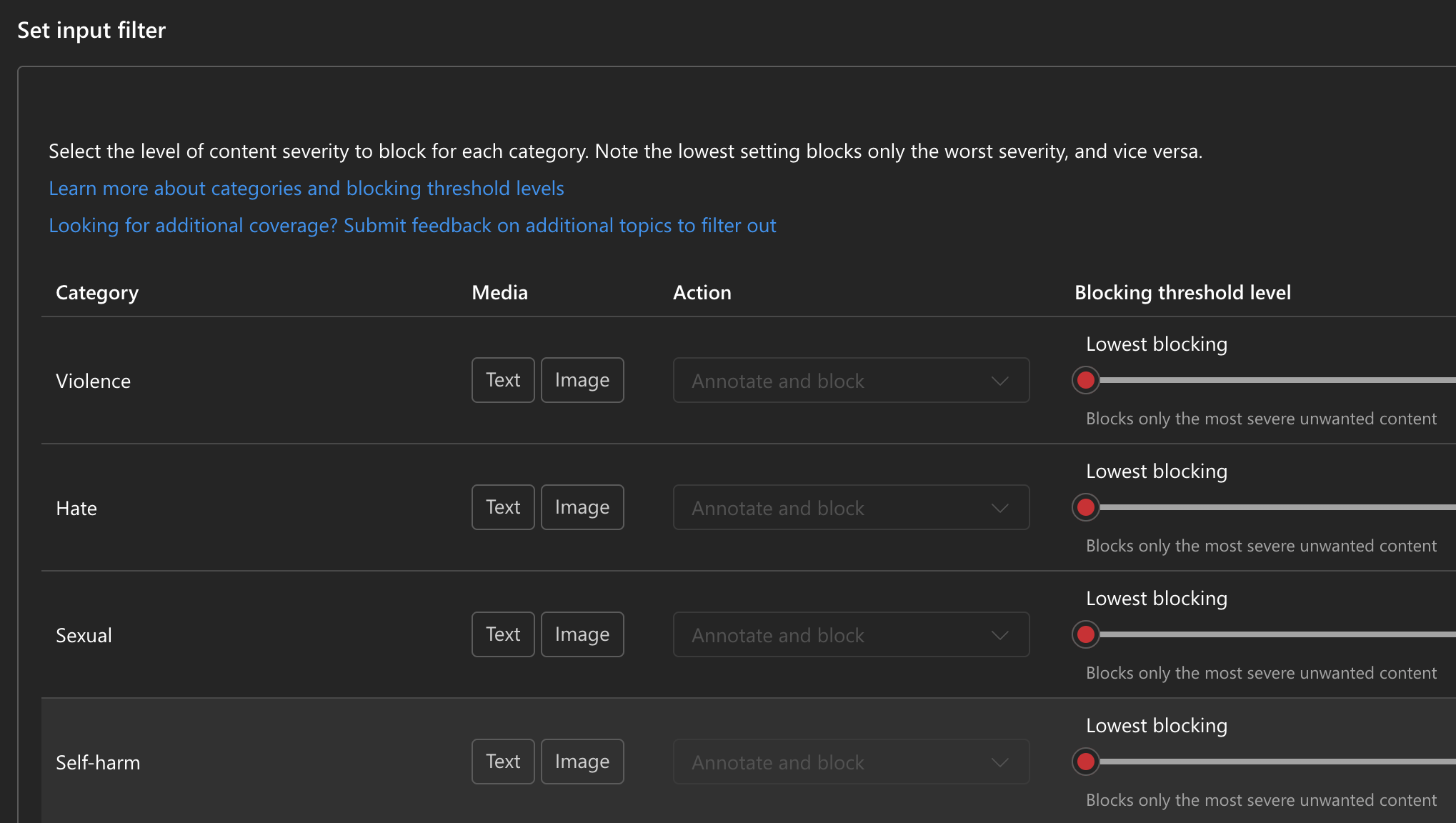The image size is (1456, 823).
Task: Open Learn more about categories link
Action: 306,188
